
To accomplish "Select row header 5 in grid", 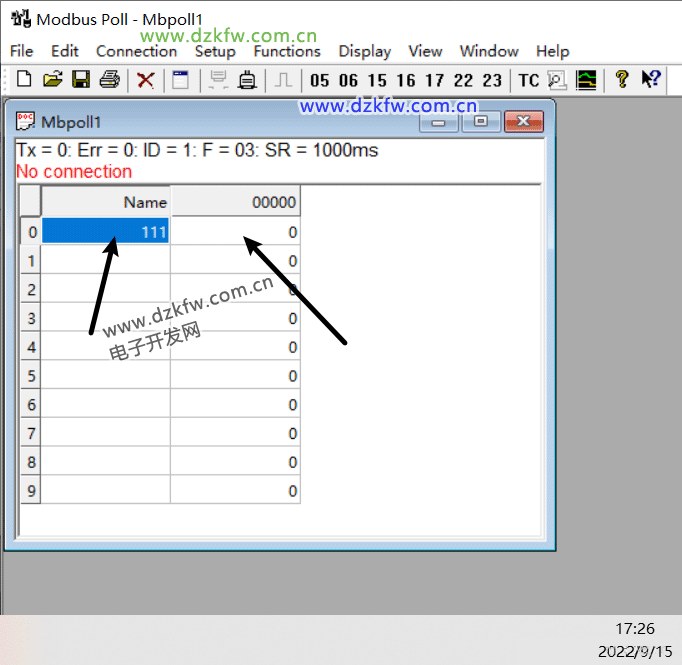I will pyautogui.click(x=31, y=376).
